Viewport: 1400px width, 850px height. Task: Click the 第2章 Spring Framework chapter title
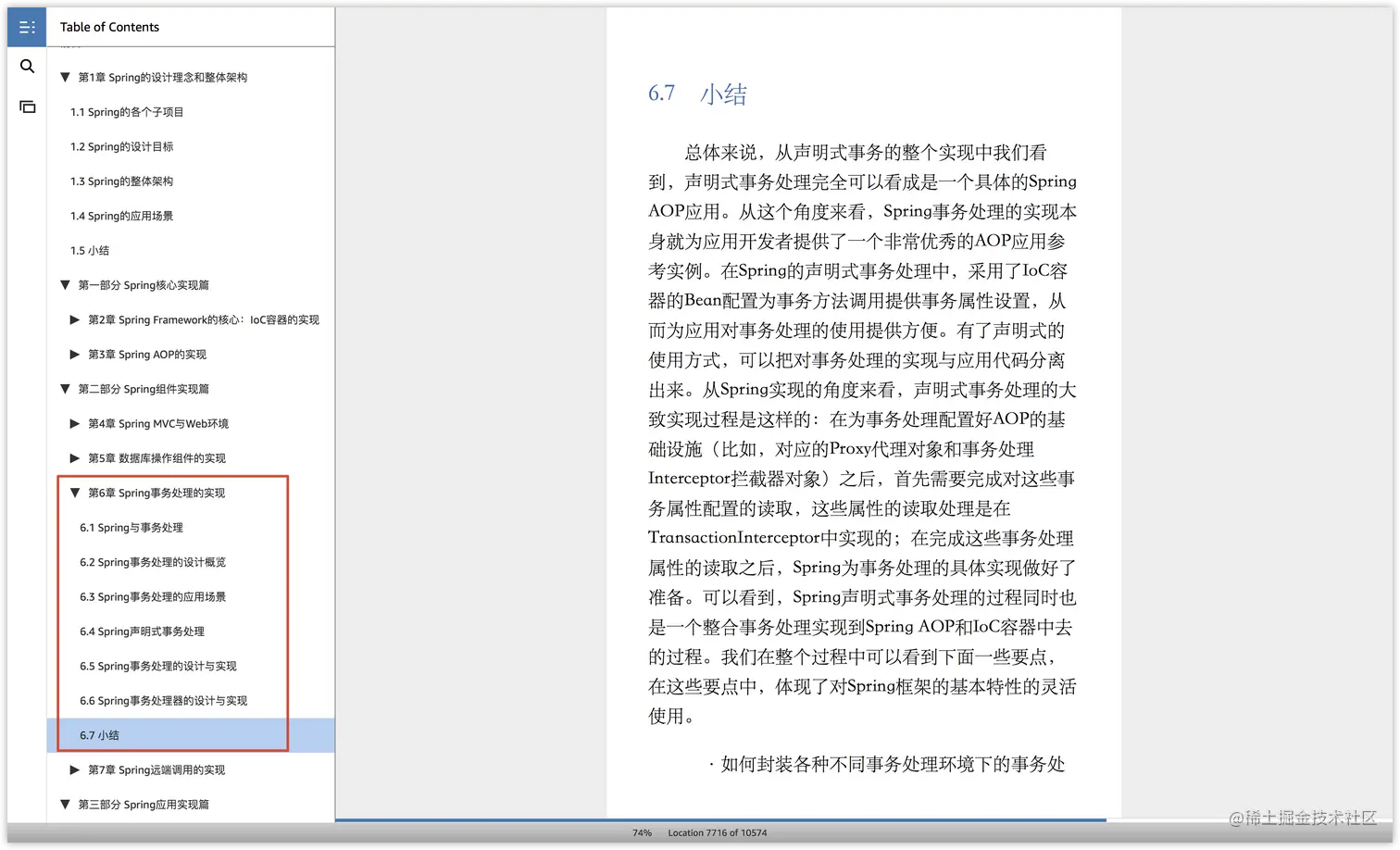[x=204, y=319]
